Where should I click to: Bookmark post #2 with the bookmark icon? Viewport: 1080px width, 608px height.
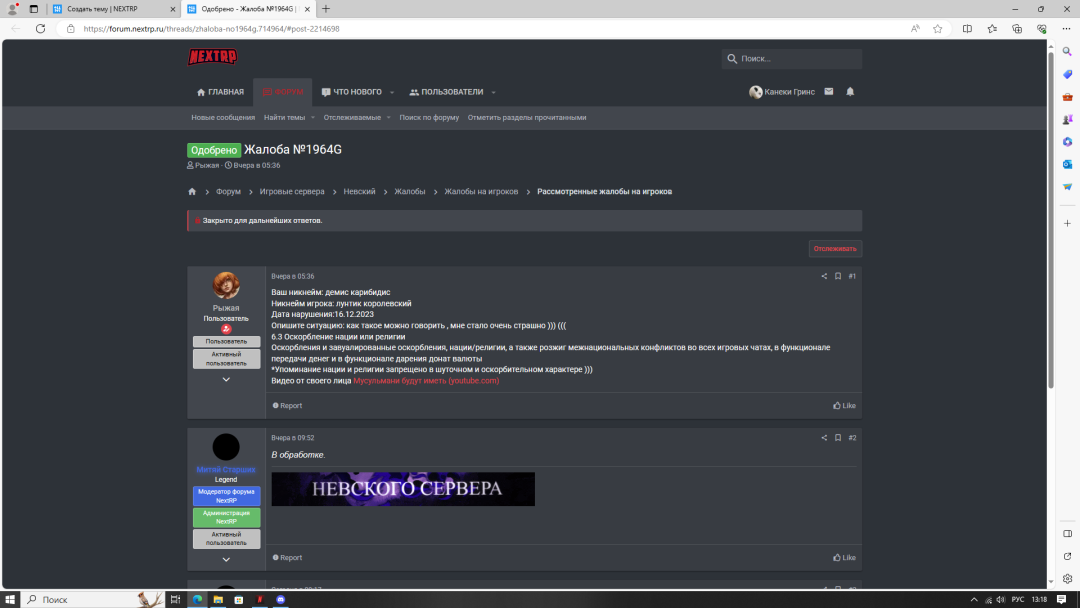click(838, 438)
